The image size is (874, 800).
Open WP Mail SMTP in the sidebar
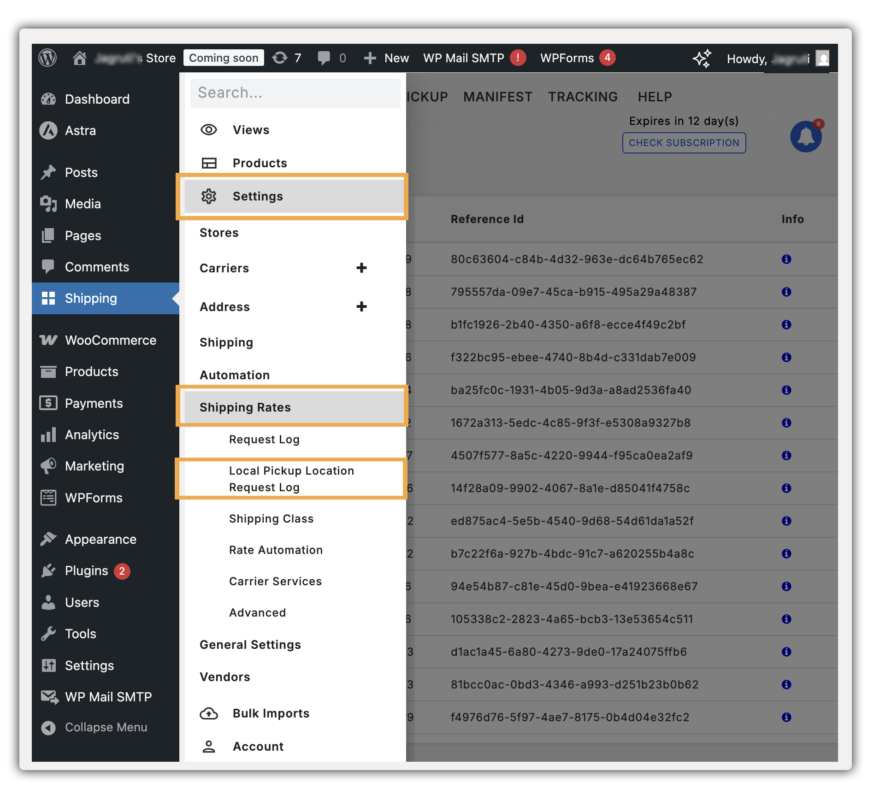click(106, 697)
